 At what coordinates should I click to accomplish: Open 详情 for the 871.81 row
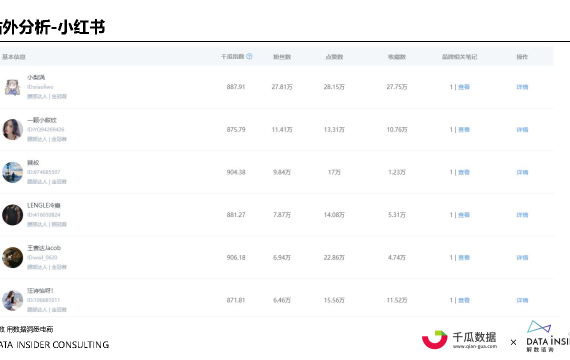click(x=522, y=300)
